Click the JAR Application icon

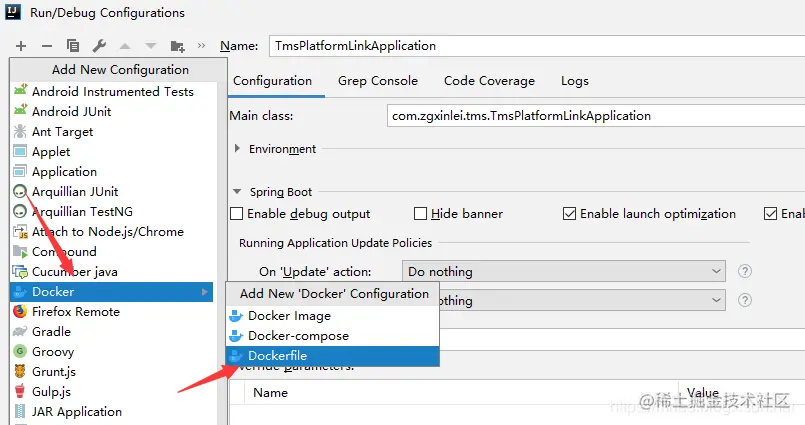[x=20, y=411]
